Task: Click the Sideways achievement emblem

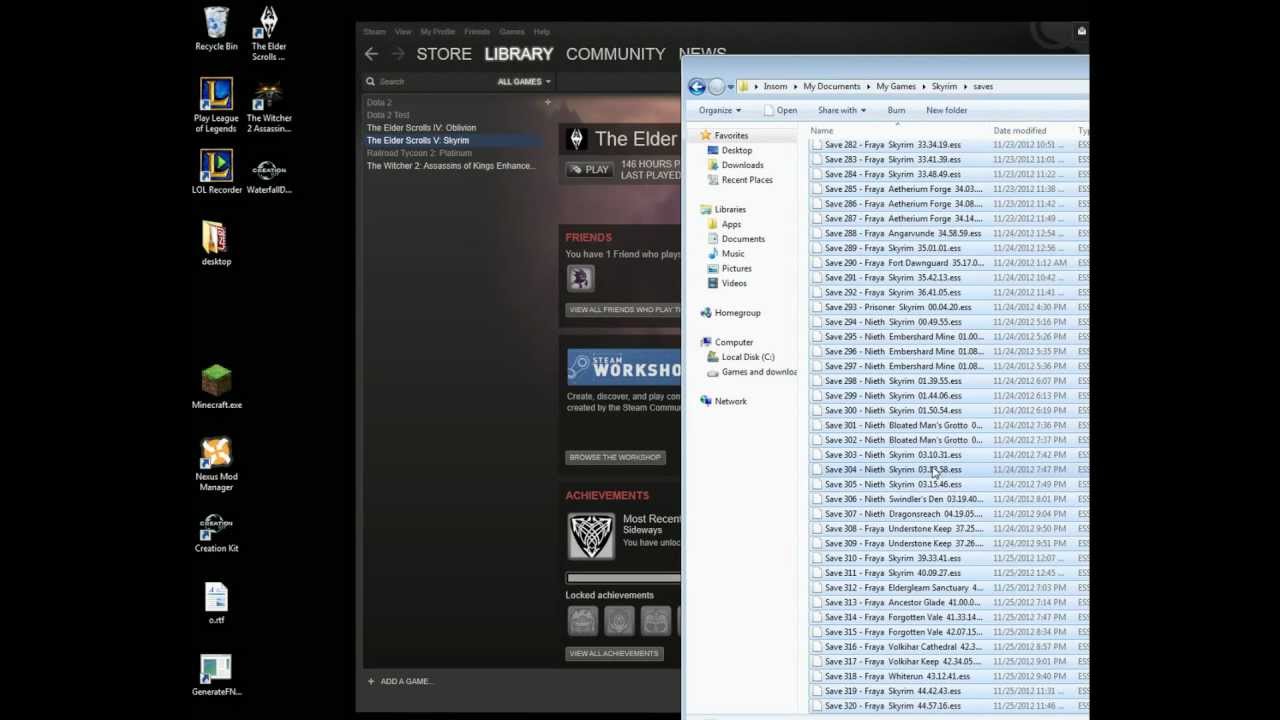Action: tap(591, 535)
